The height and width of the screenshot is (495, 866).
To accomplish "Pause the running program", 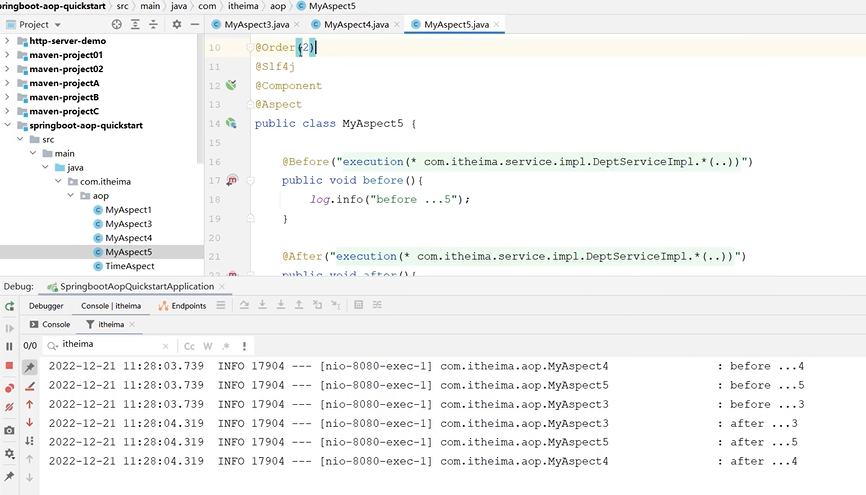I will point(9,346).
